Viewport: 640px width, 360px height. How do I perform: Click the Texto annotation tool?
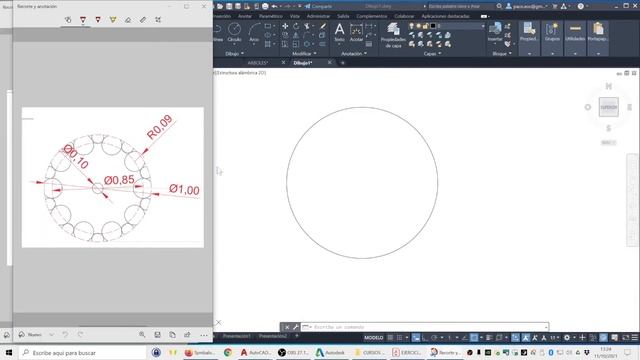[339, 32]
